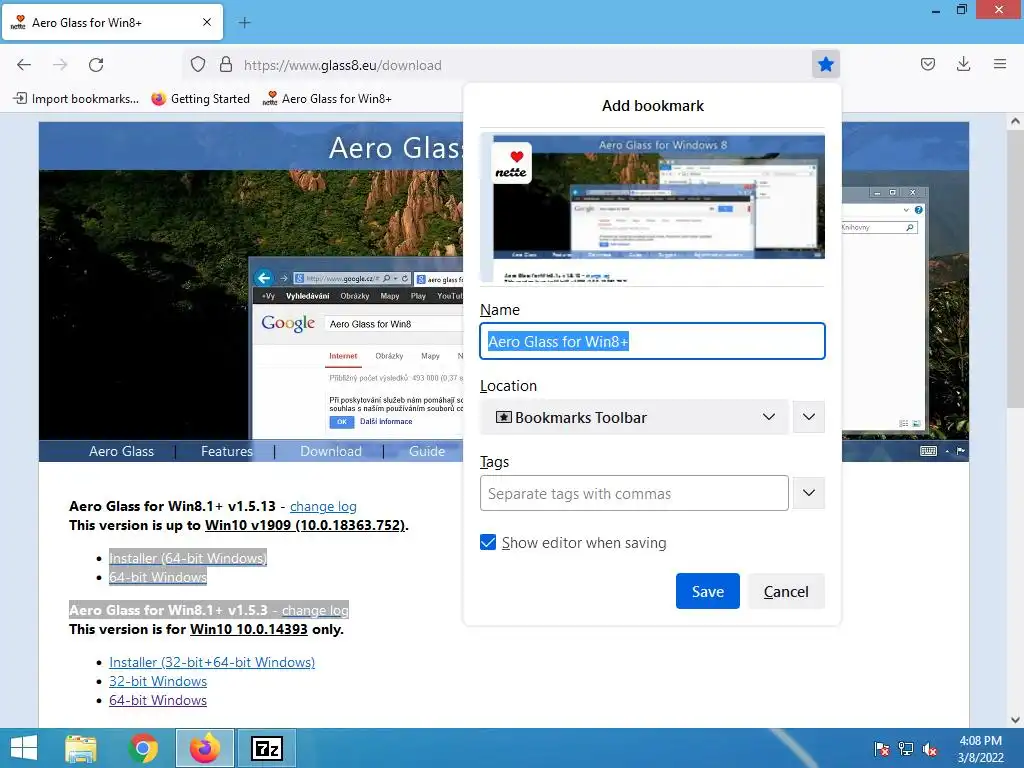Click the Firefox taskbar icon

click(204, 748)
